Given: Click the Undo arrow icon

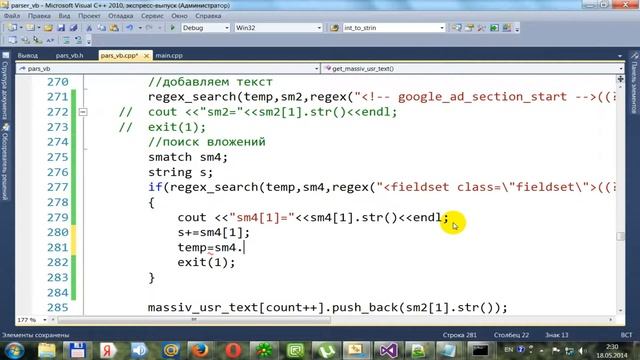Looking at the screenshot, I should click(x=129, y=28).
